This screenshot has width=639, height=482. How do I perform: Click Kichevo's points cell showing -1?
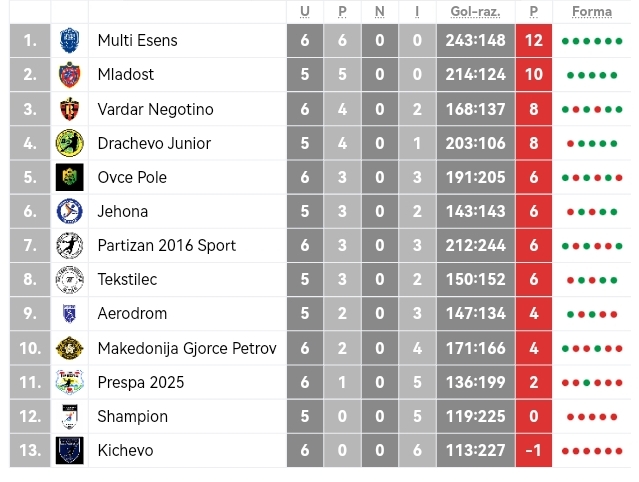(x=533, y=450)
